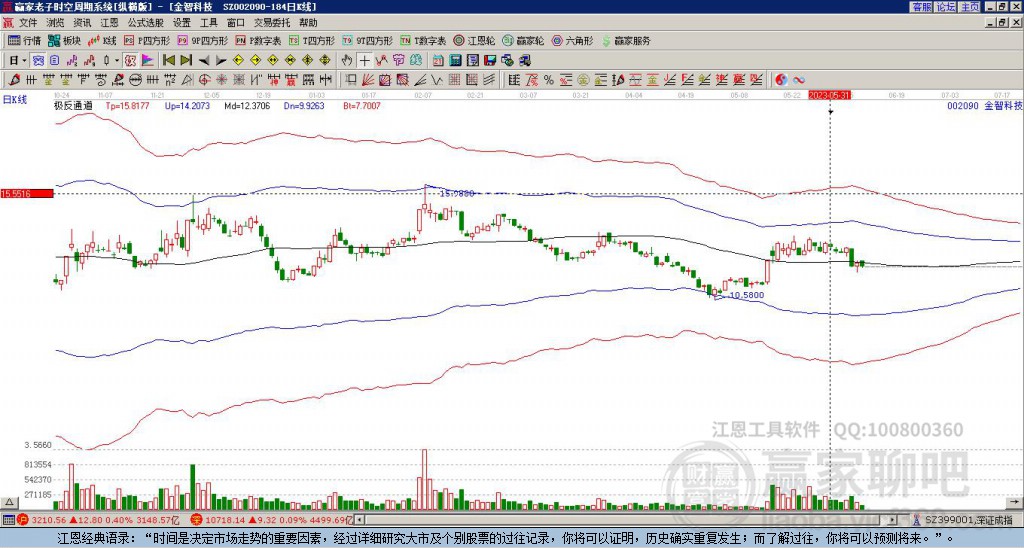This screenshot has height=548, width=1024.
Task: Select the red pencil drawing tool
Action: click(14, 80)
